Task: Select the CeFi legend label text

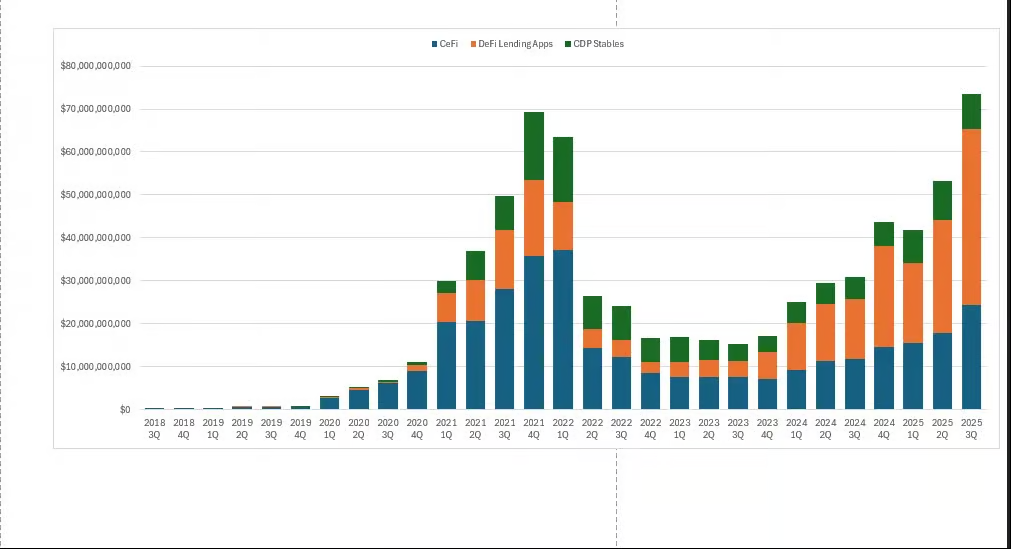Action: [448, 44]
